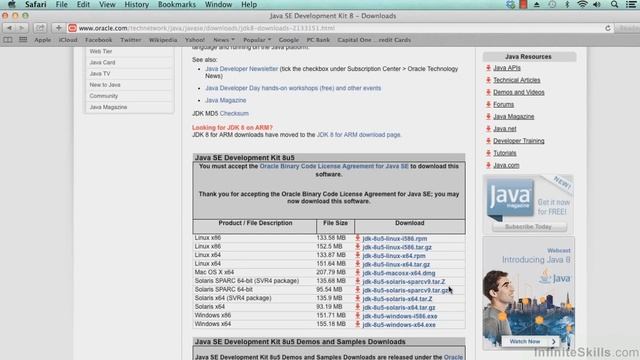
Task: Open the Twitter bookmark
Action: (x=131, y=40)
